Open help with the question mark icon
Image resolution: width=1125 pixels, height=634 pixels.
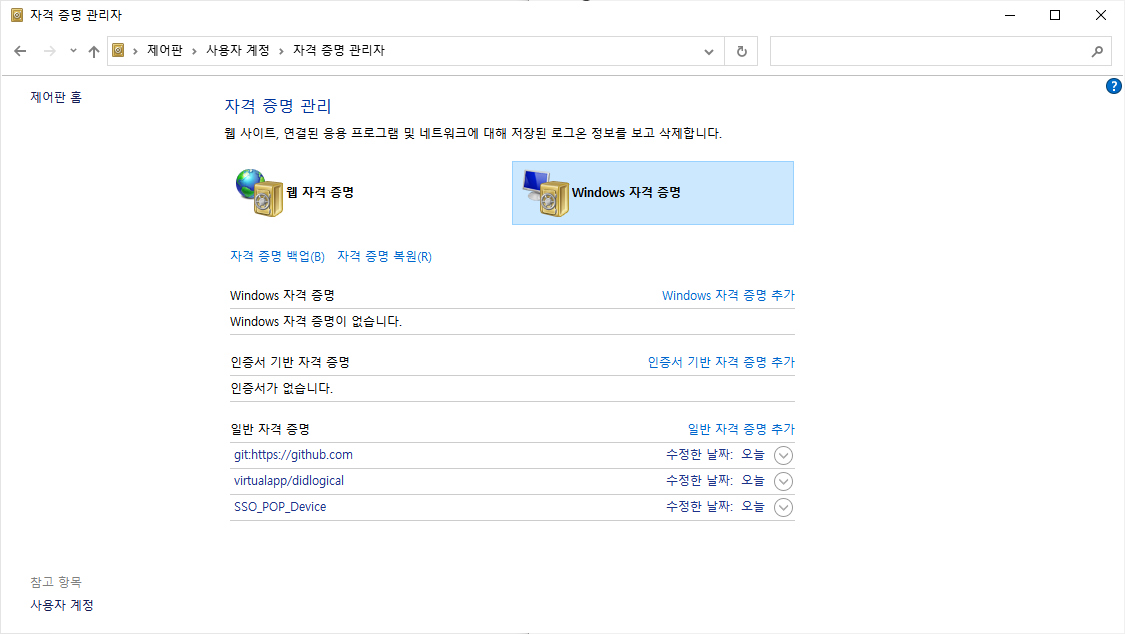1114,86
